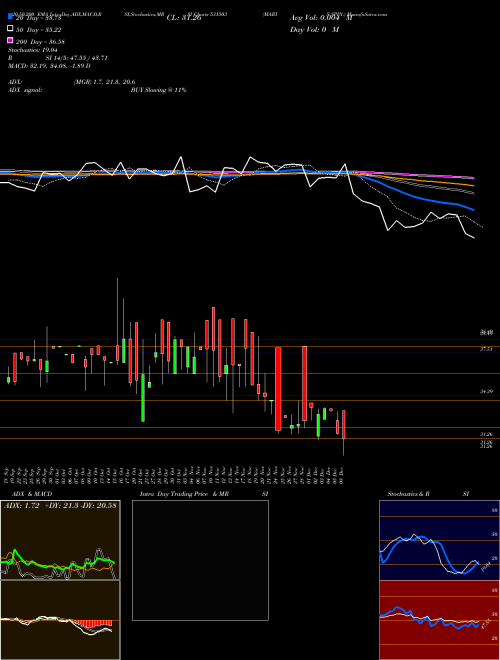Click the 'BUY Slowing @ 11%' signal text

coord(158,90)
